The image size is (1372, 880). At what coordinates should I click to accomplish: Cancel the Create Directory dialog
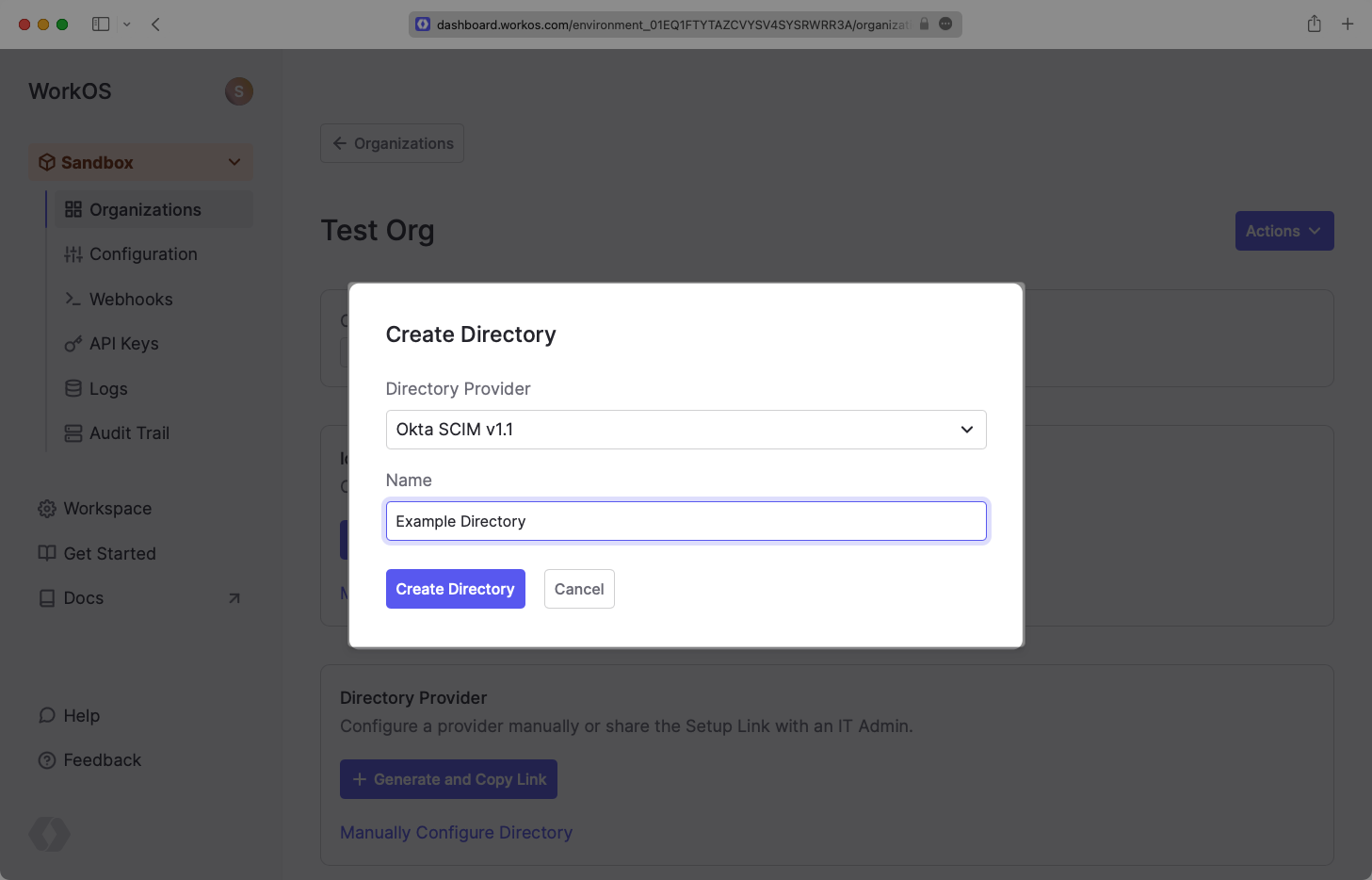579,589
